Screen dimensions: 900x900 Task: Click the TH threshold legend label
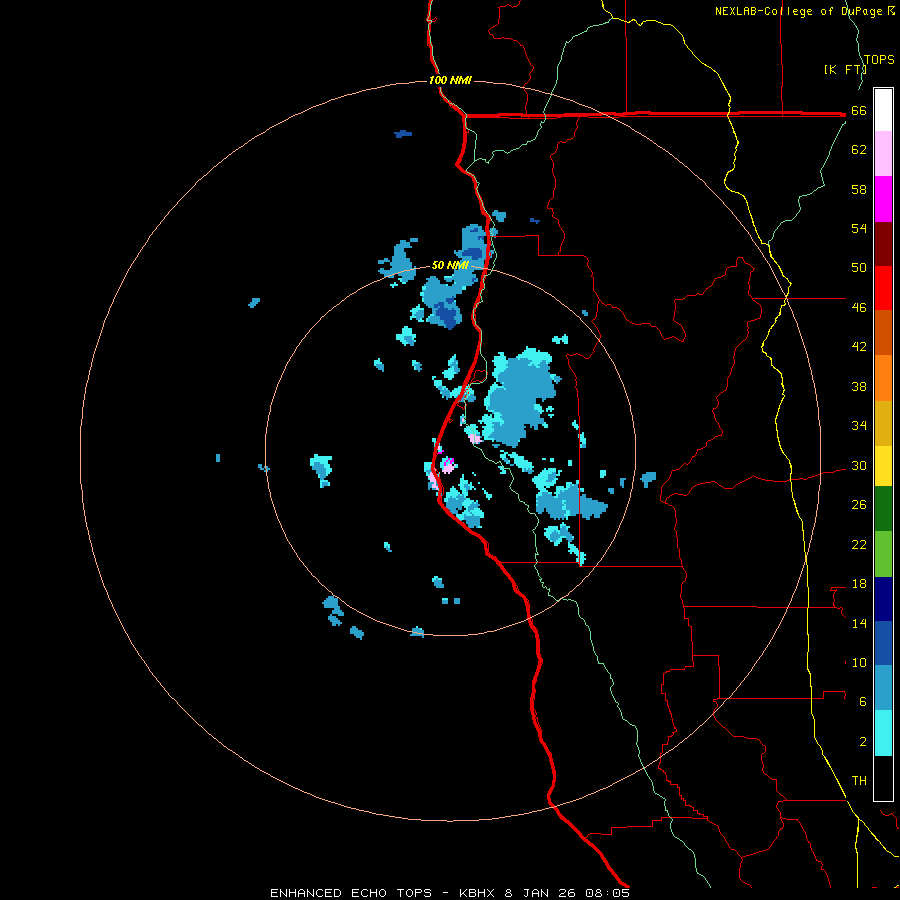coord(859,780)
